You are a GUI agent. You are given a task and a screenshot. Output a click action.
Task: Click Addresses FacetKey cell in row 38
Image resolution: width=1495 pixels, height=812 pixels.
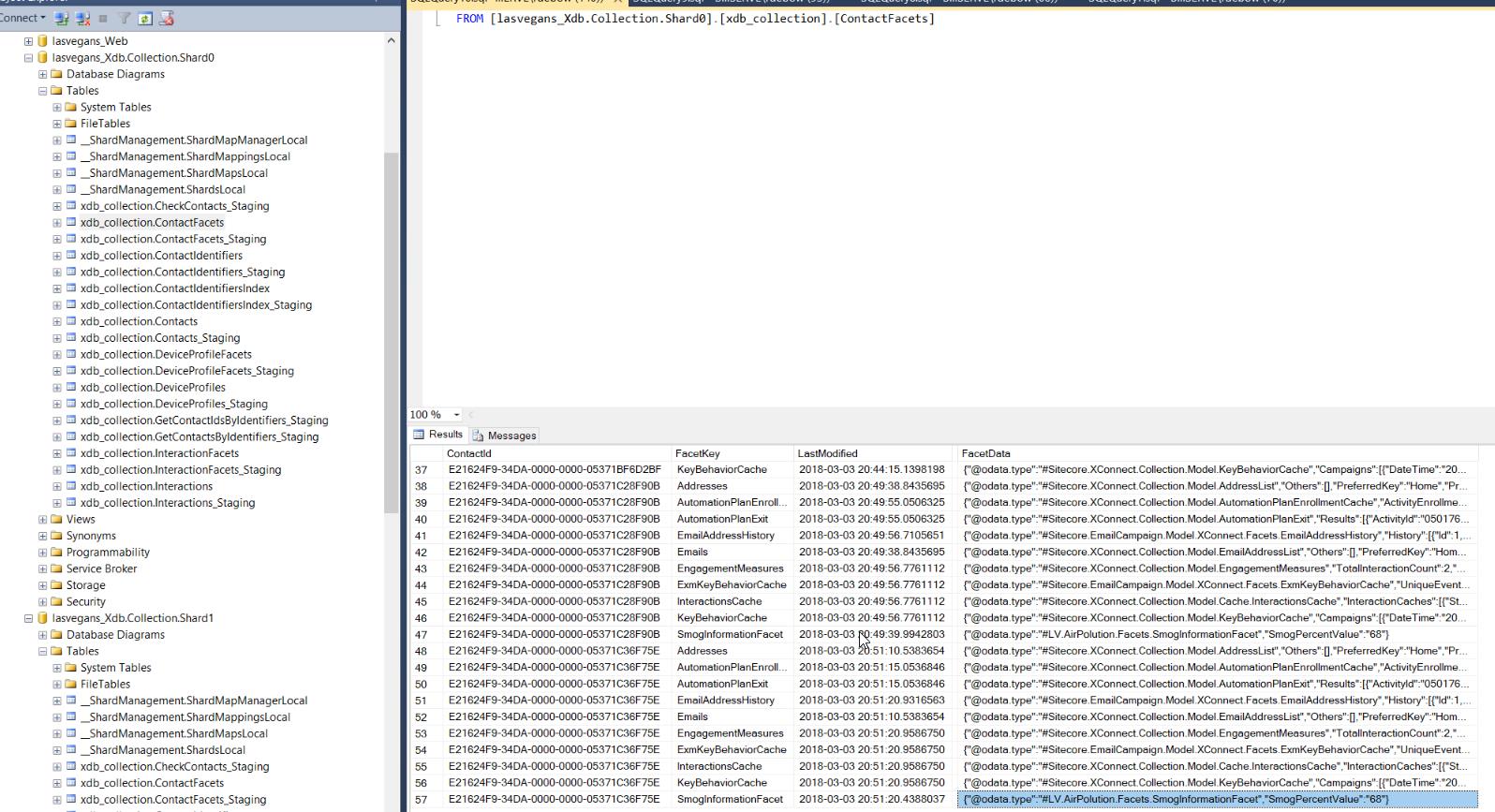pyautogui.click(x=732, y=486)
